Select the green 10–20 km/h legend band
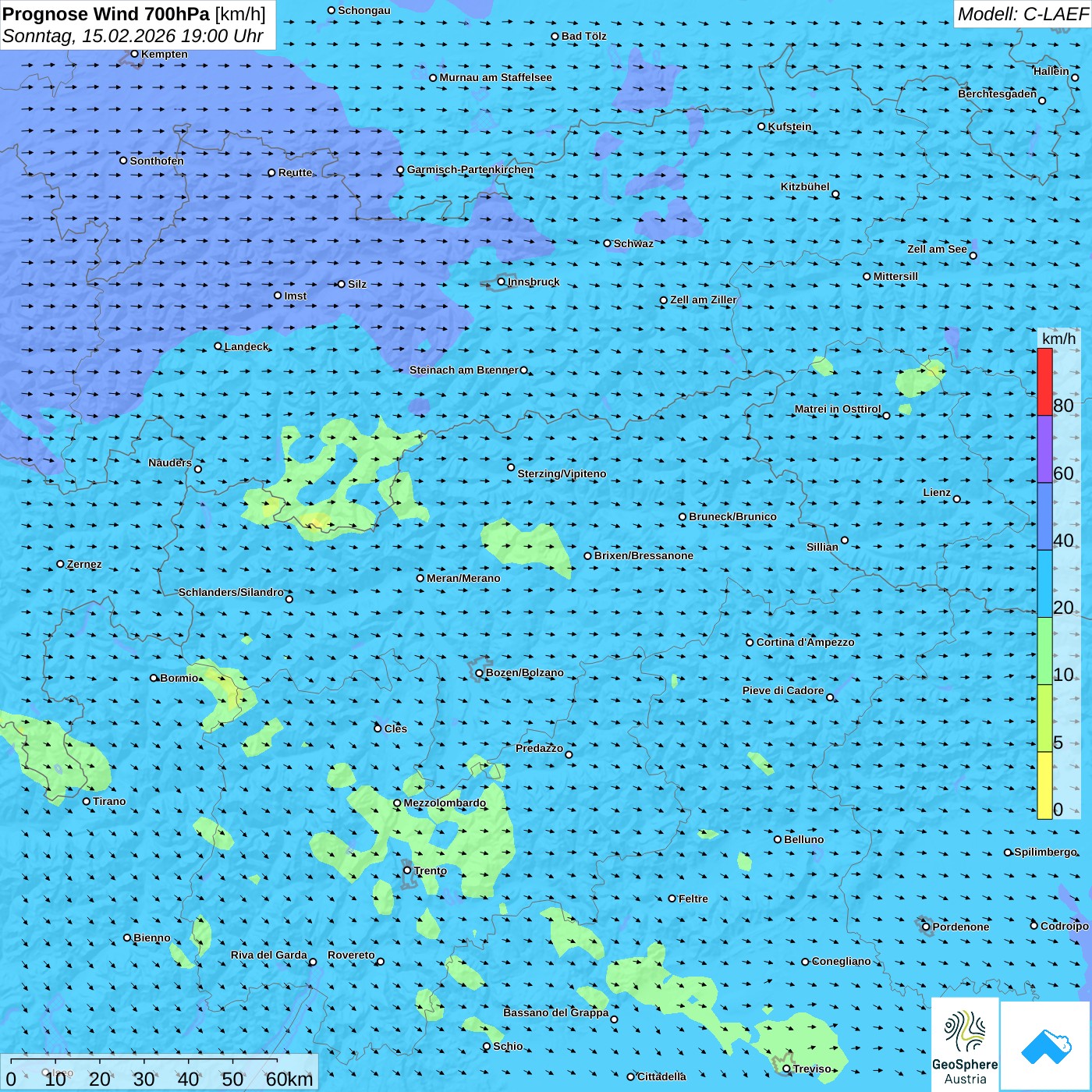This screenshot has width=1092, height=1092. 1044,651
